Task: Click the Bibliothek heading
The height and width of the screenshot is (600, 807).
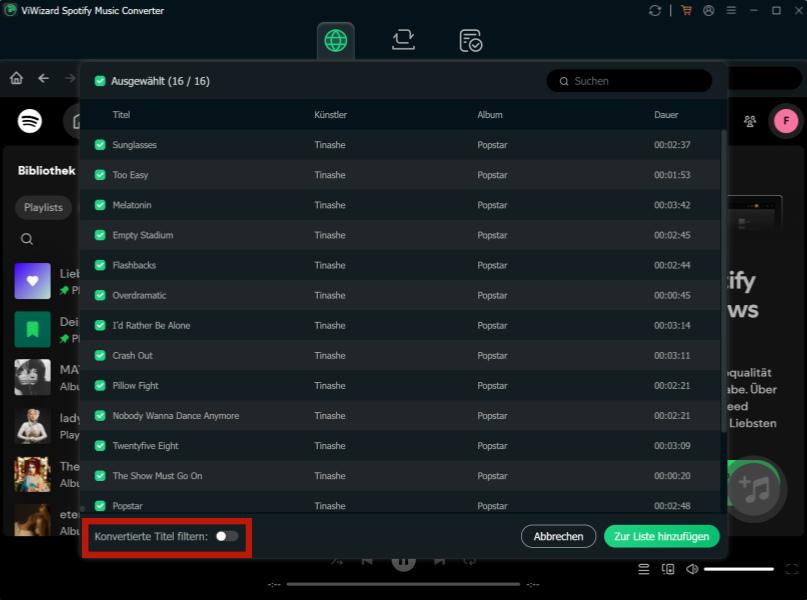Action: click(46, 170)
